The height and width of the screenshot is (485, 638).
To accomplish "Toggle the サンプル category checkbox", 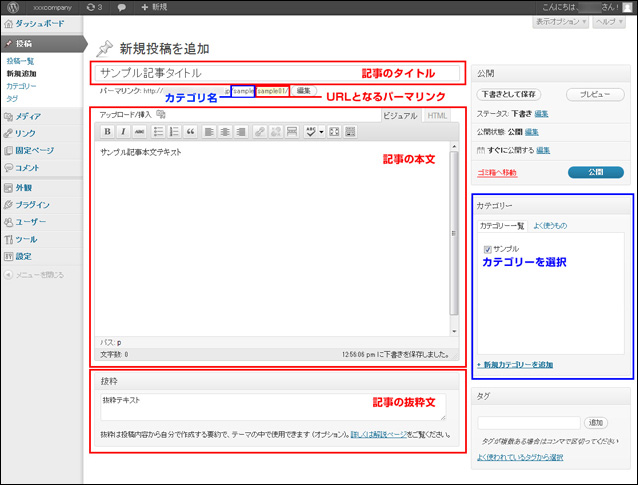I will (x=487, y=248).
